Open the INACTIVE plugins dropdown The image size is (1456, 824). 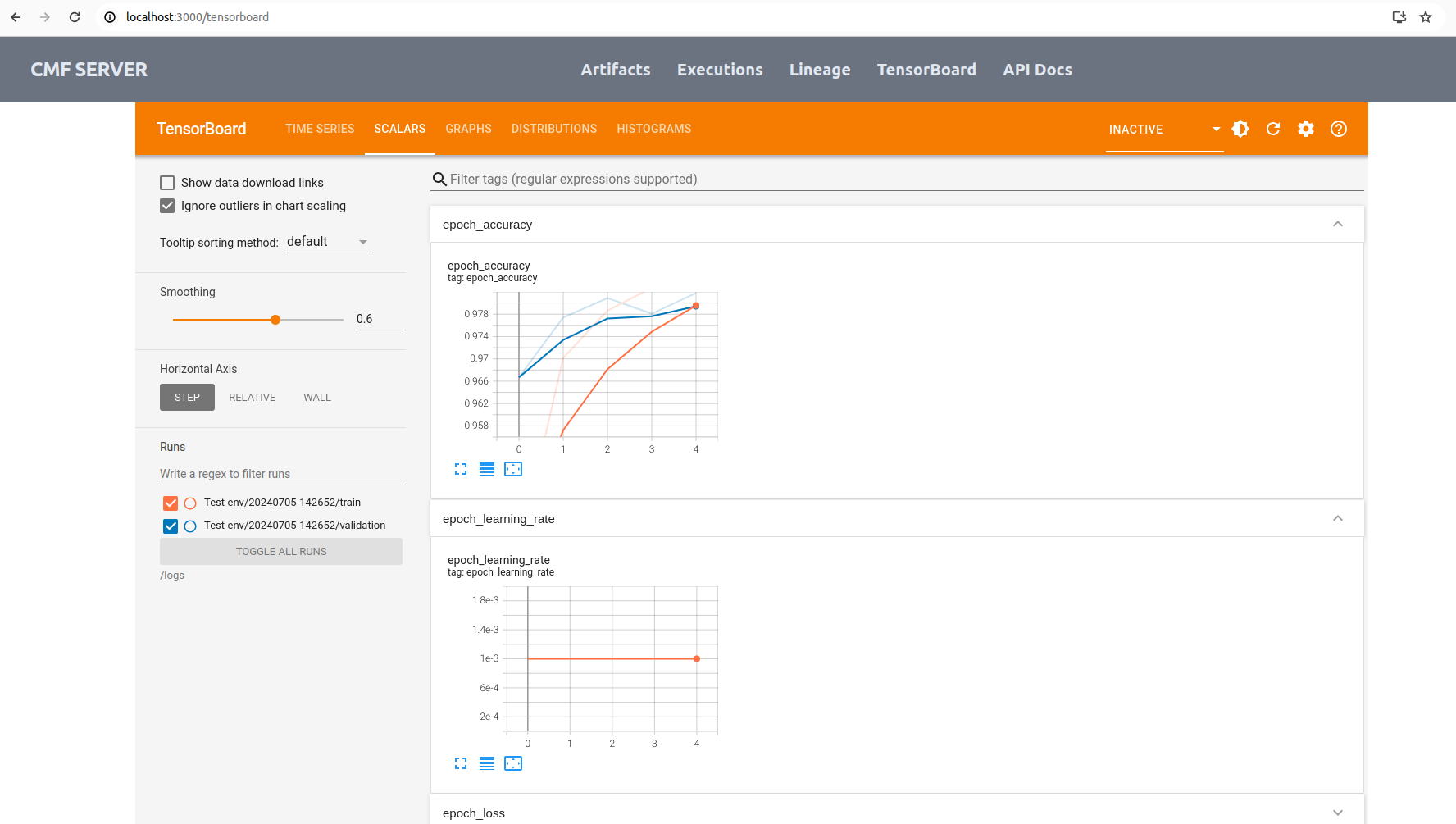tap(1164, 130)
